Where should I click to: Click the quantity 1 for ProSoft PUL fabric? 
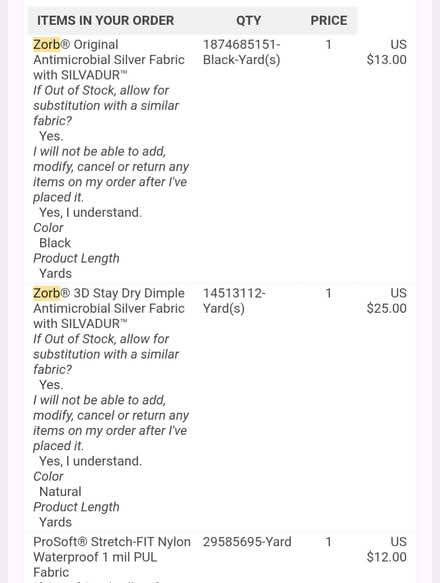click(x=328, y=542)
